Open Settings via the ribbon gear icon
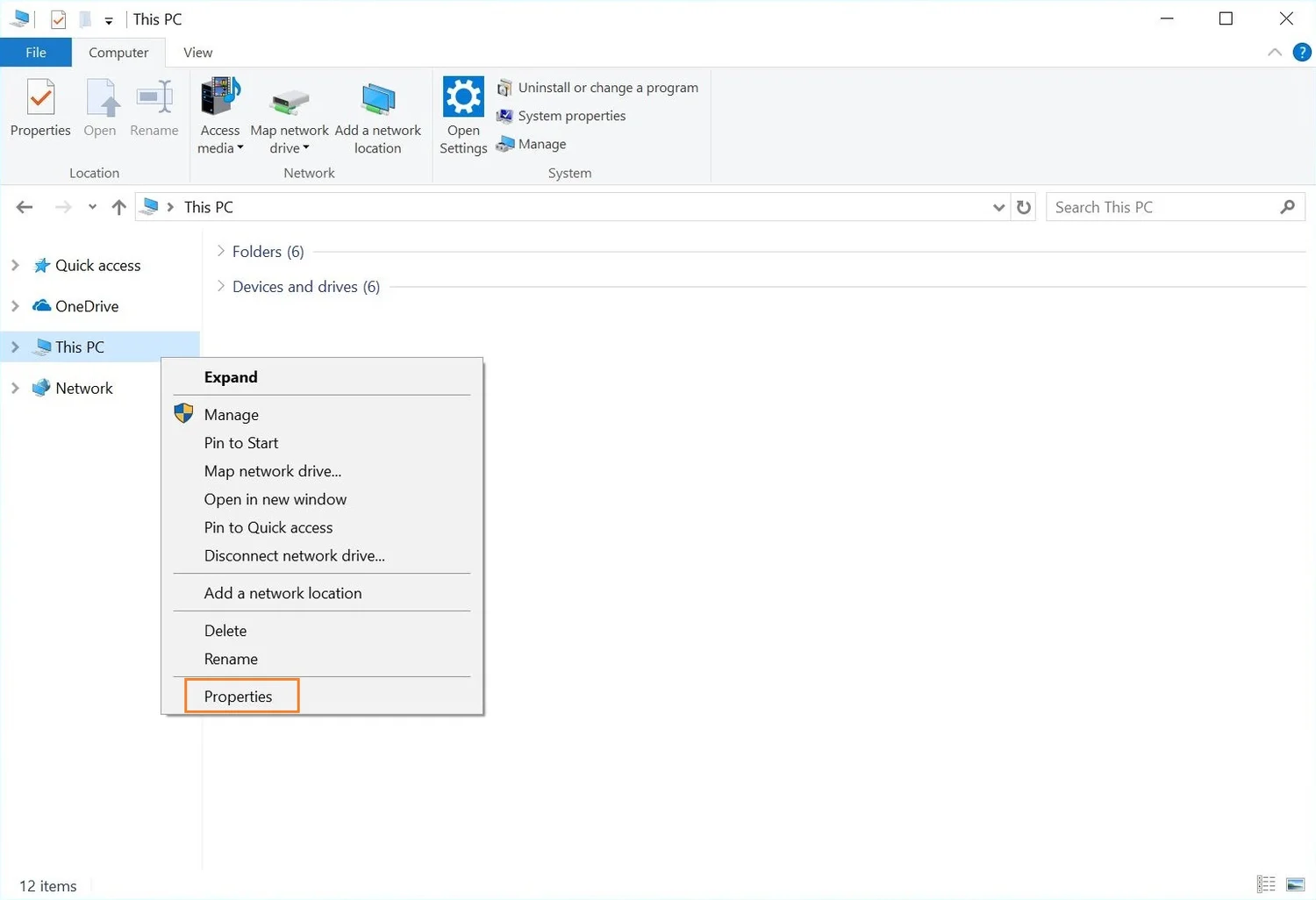Screen dimensions: 1316x900 (462, 96)
